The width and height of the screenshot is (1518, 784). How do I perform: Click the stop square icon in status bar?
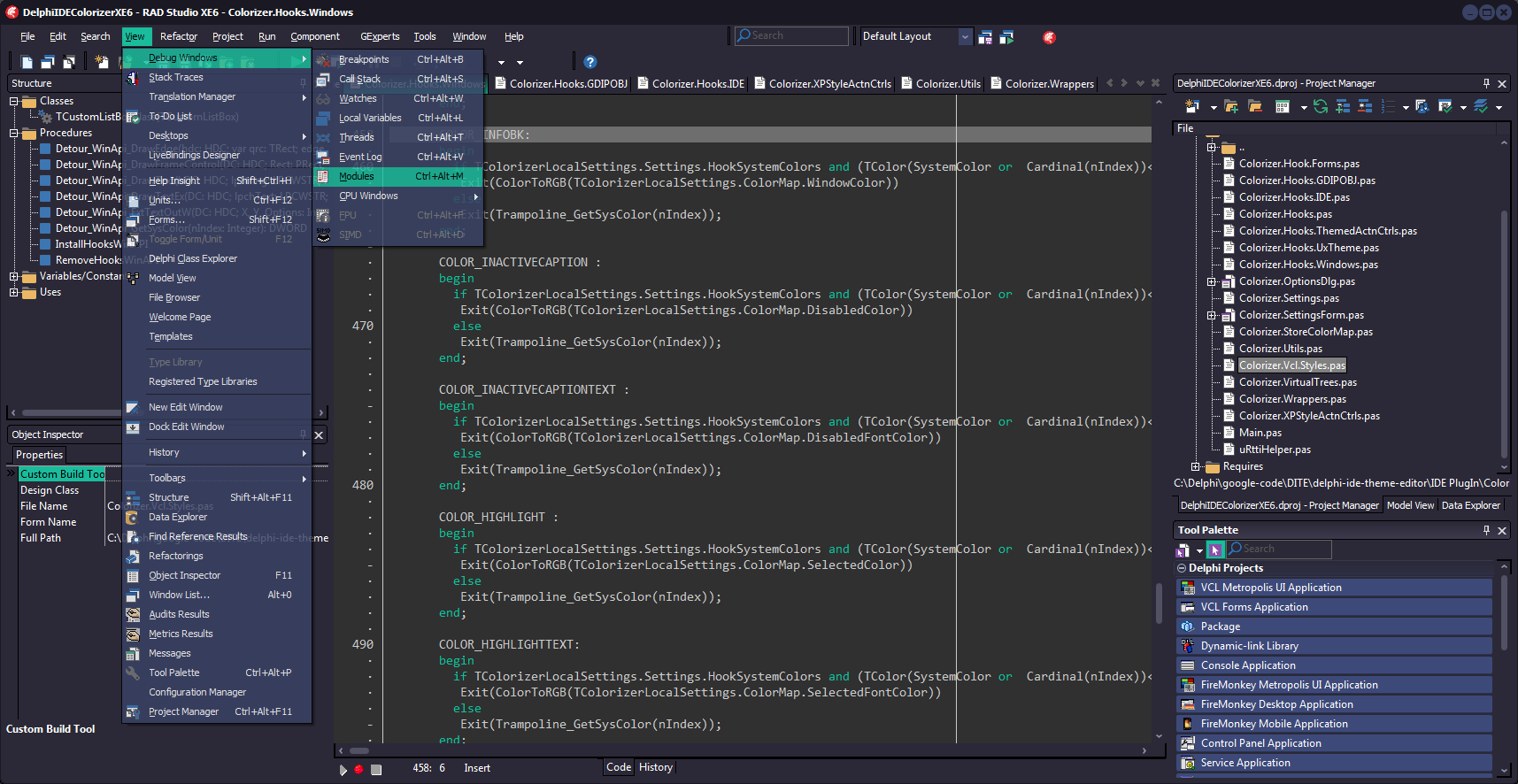click(376, 769)
